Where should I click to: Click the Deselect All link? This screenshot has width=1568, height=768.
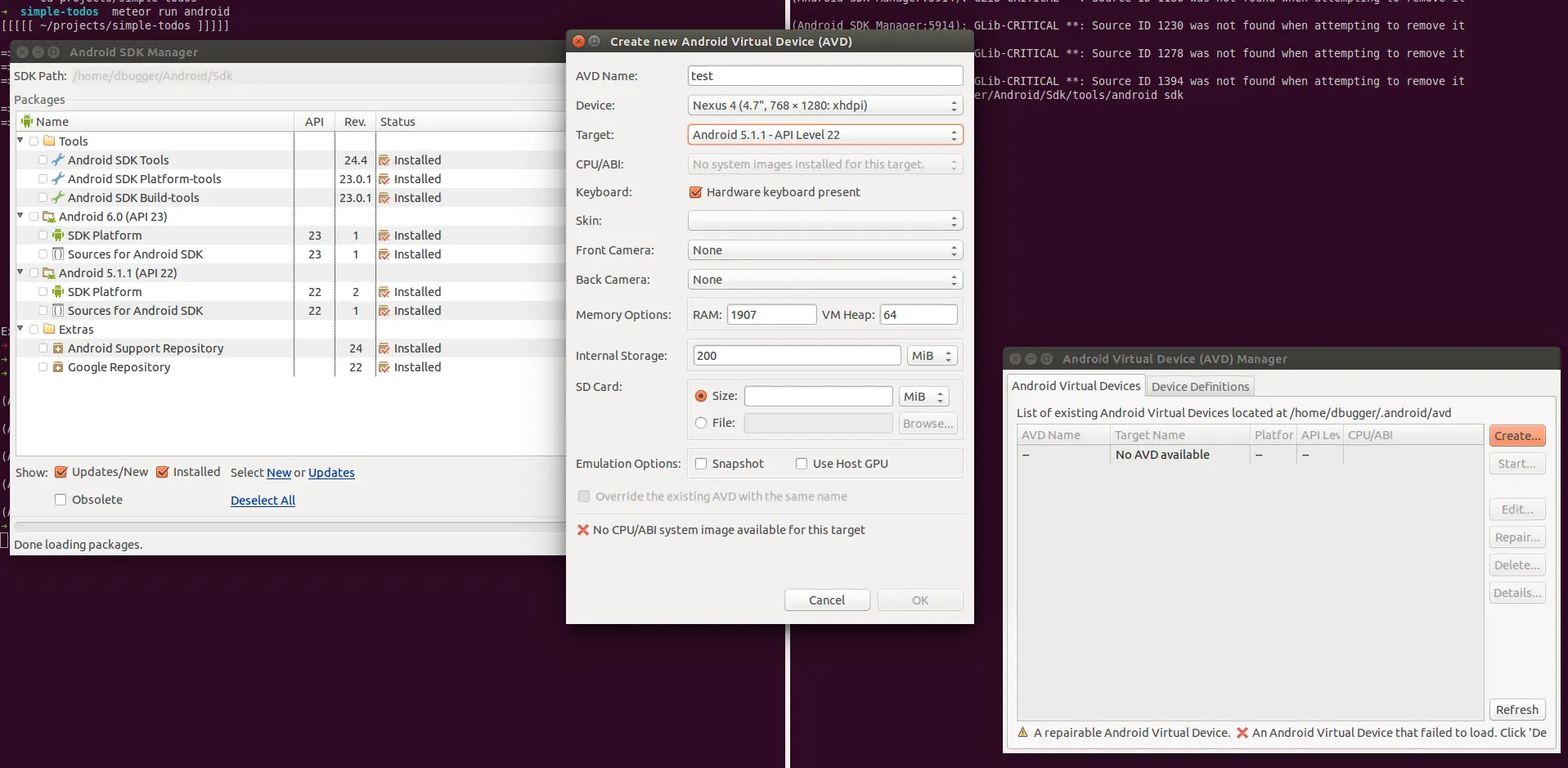[x=263, y=501]
